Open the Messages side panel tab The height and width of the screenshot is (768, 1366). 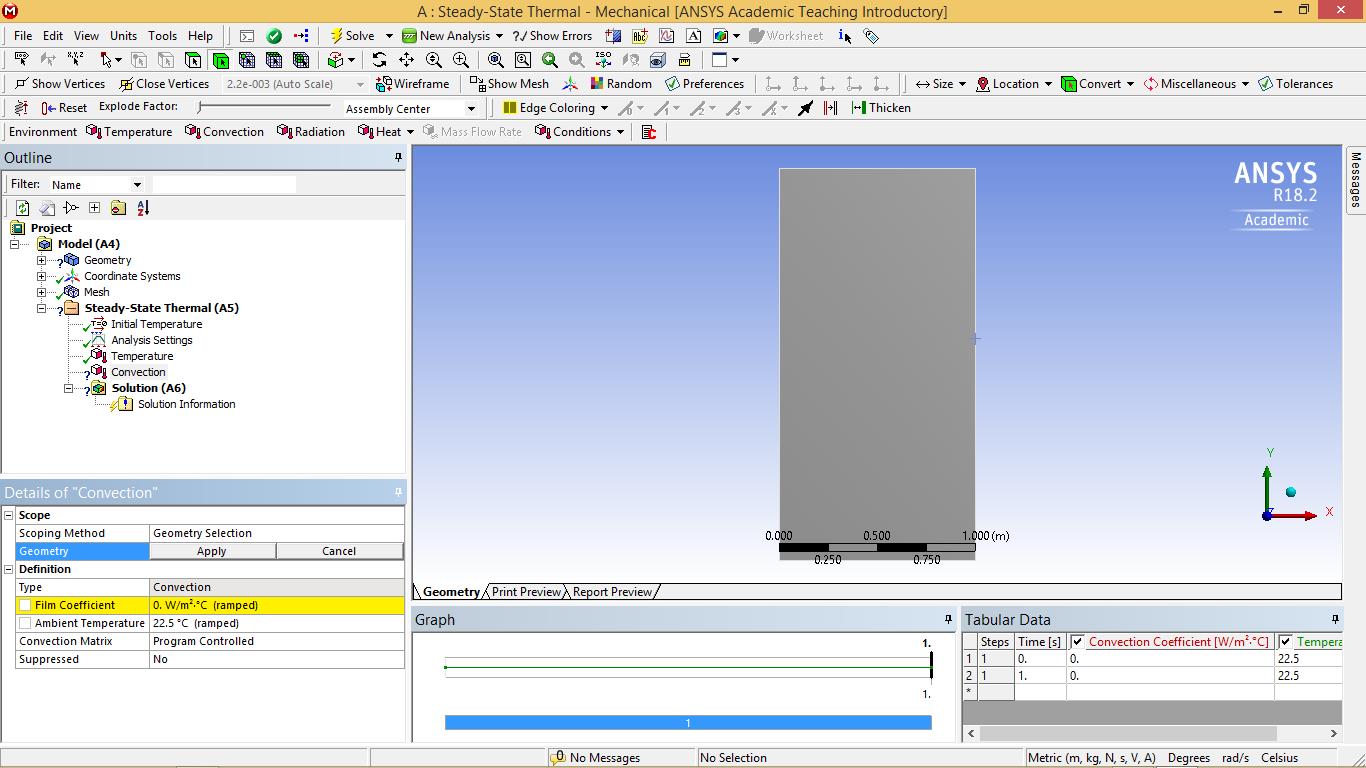(x=1356, y=180)
